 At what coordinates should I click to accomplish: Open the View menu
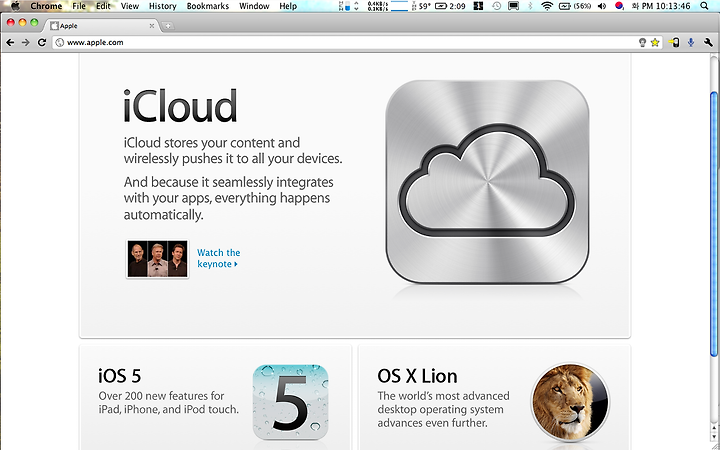click(x=130, y=6)
